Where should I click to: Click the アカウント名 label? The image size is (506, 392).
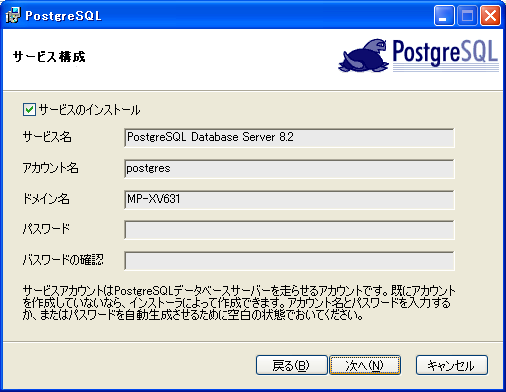tap(50, 168)
